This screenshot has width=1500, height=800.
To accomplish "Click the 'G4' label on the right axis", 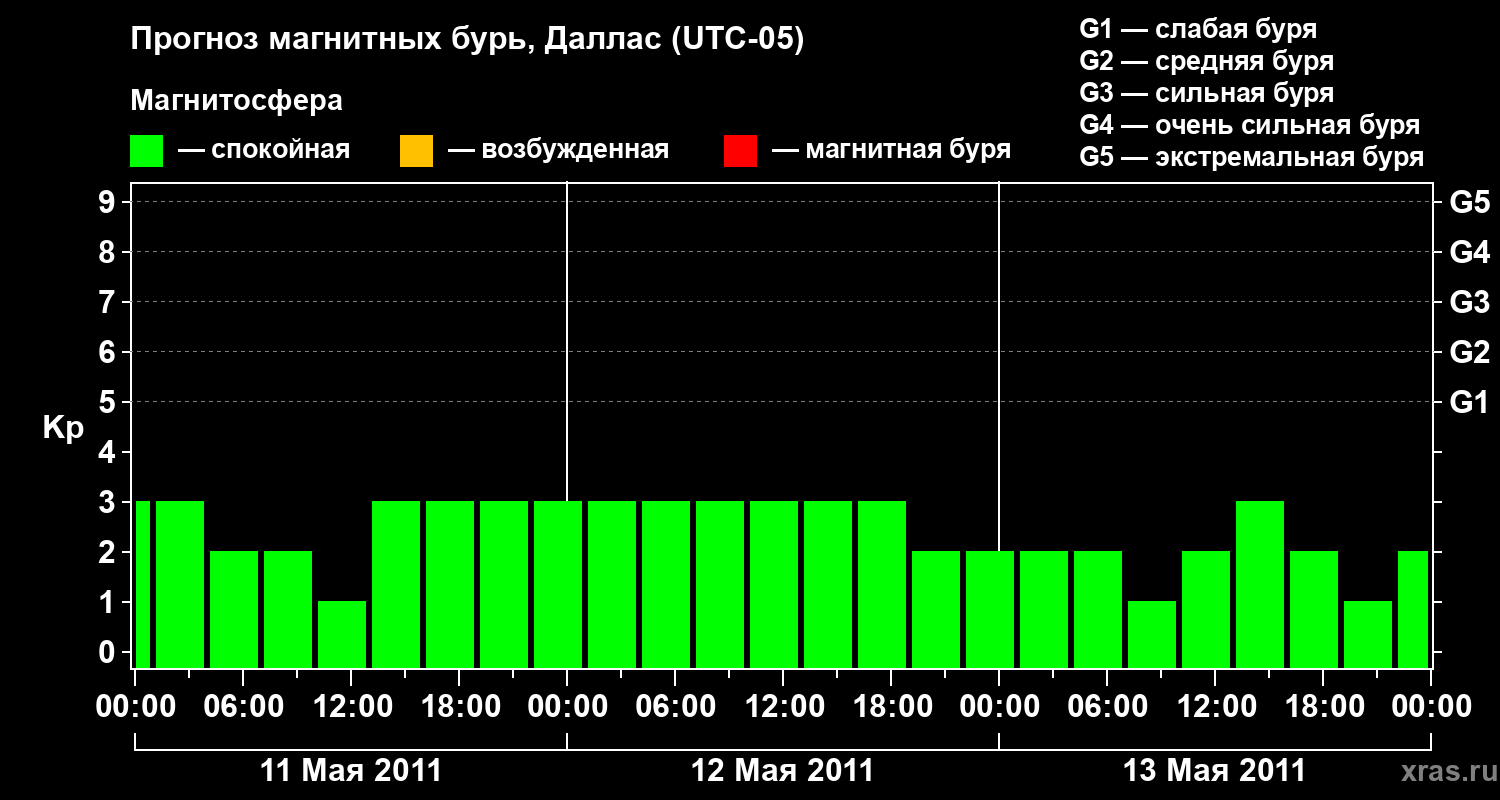I will (1469, 252).
